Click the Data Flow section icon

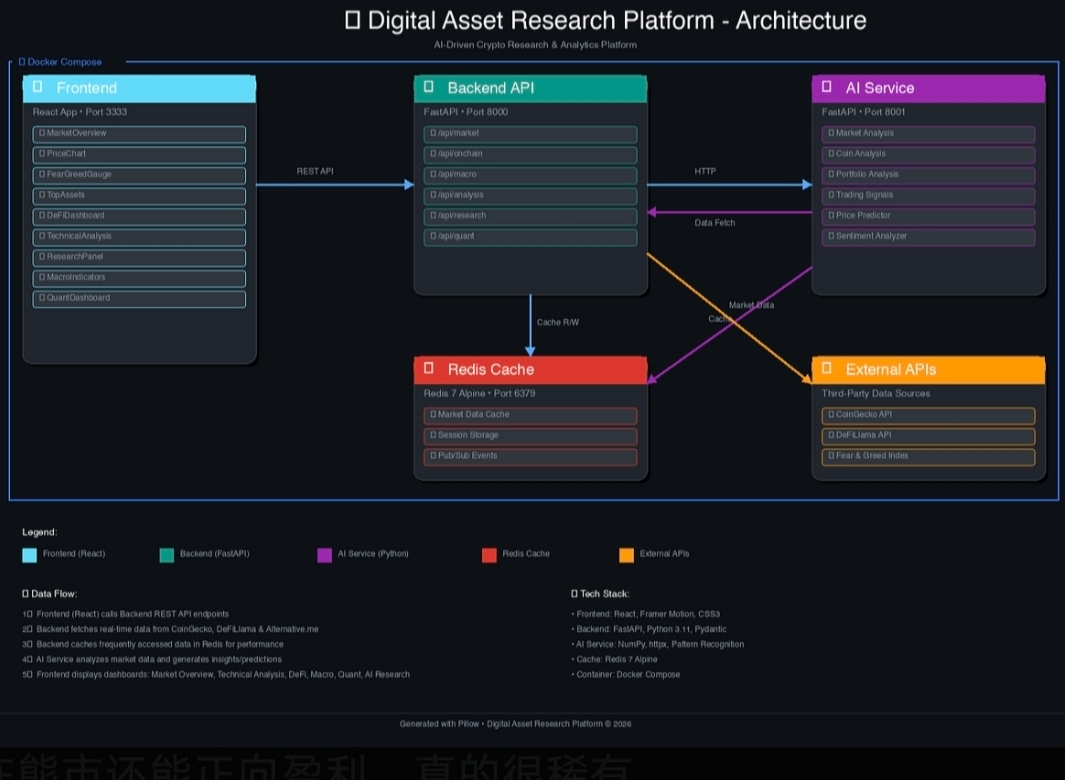pos(26,594)
